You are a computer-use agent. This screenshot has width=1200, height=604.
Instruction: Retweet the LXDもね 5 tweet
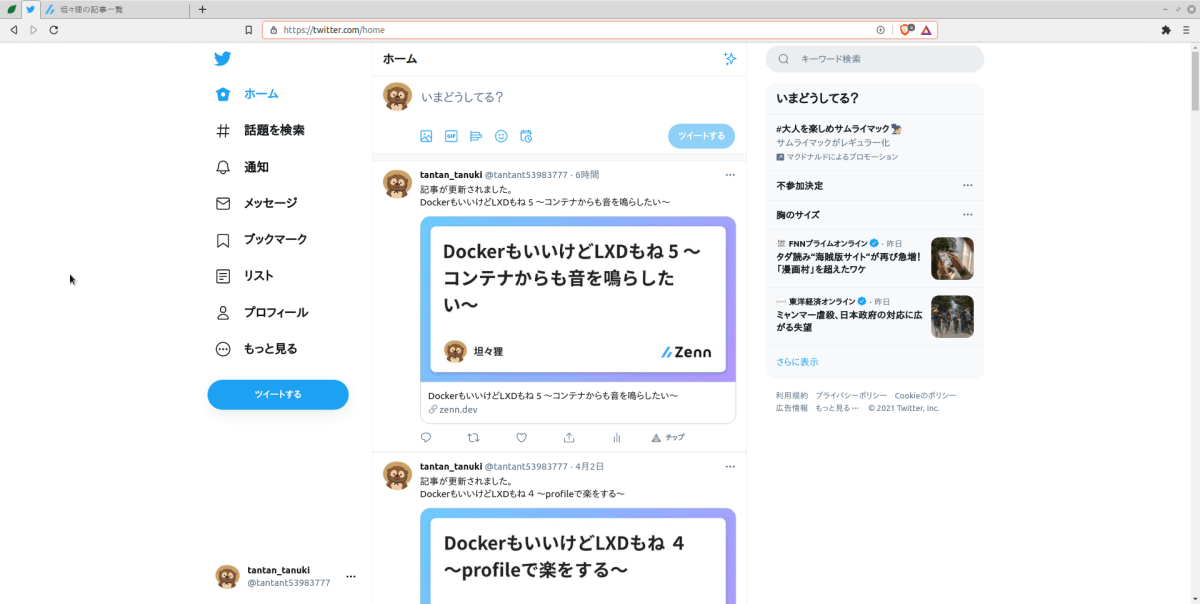474,437
